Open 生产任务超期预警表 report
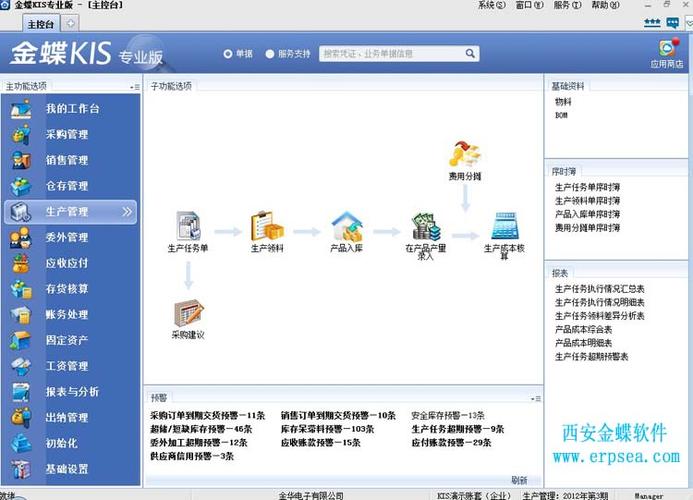This screenshot has height=500, width=693. point(592,357)
